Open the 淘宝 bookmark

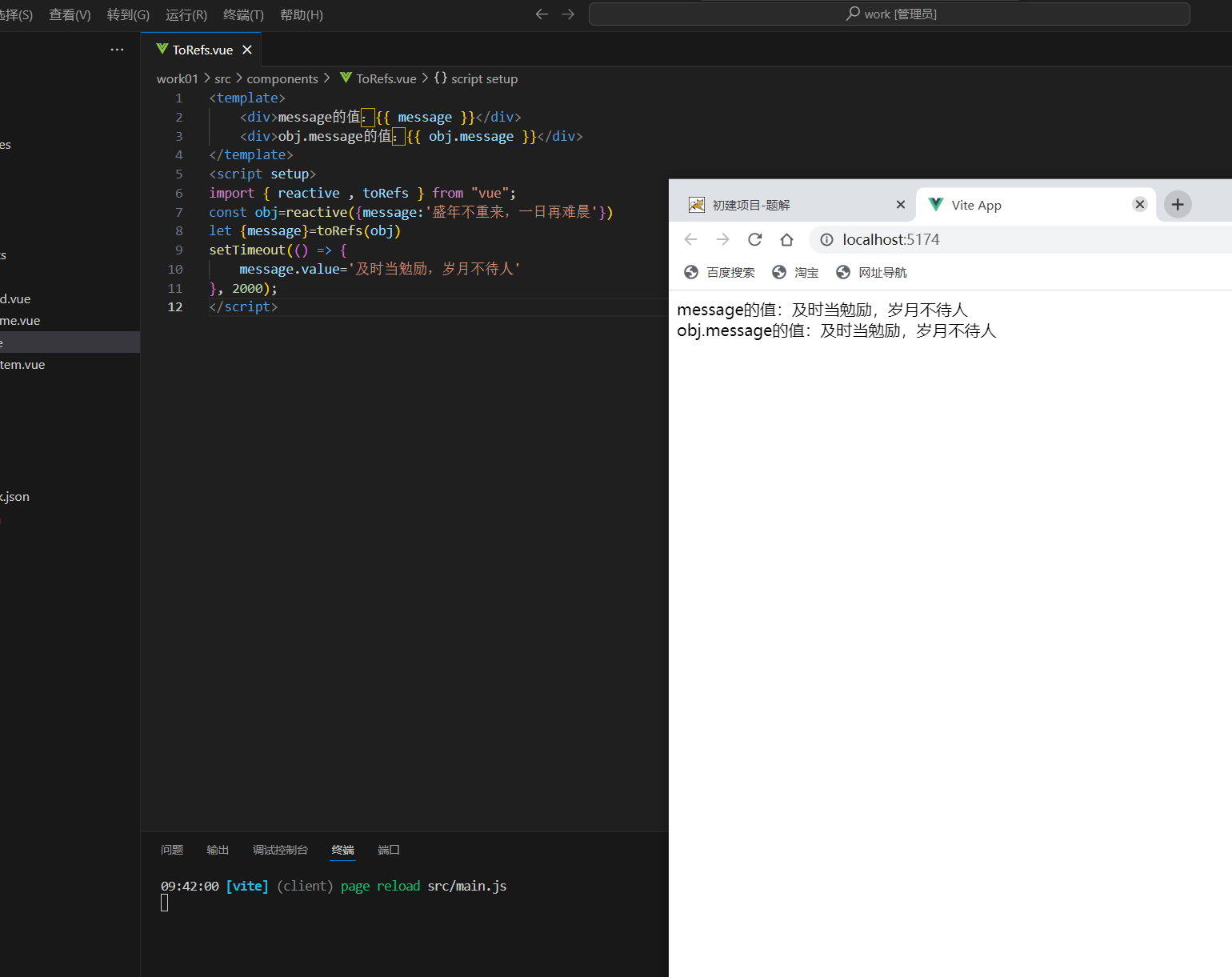click(795, 272)
